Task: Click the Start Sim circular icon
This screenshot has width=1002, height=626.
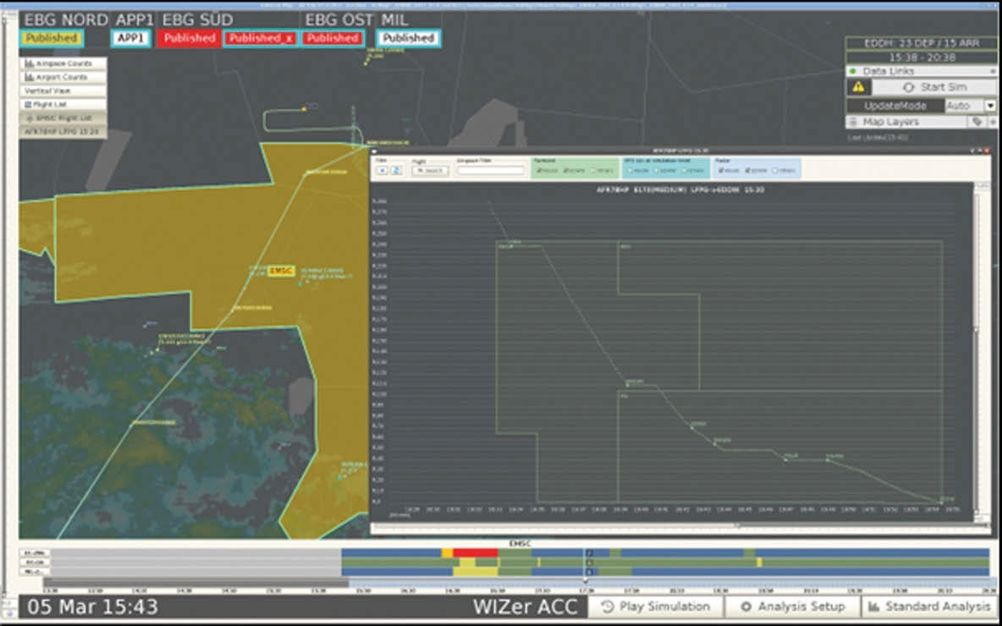Action: click(909, 87)
